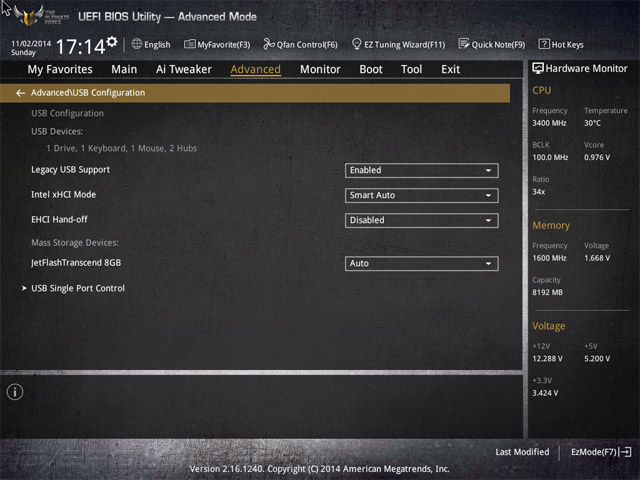Open the EHCI Hand-off dropdown
Viewport: 640px width, 480px height.
(x=421, y=220)
